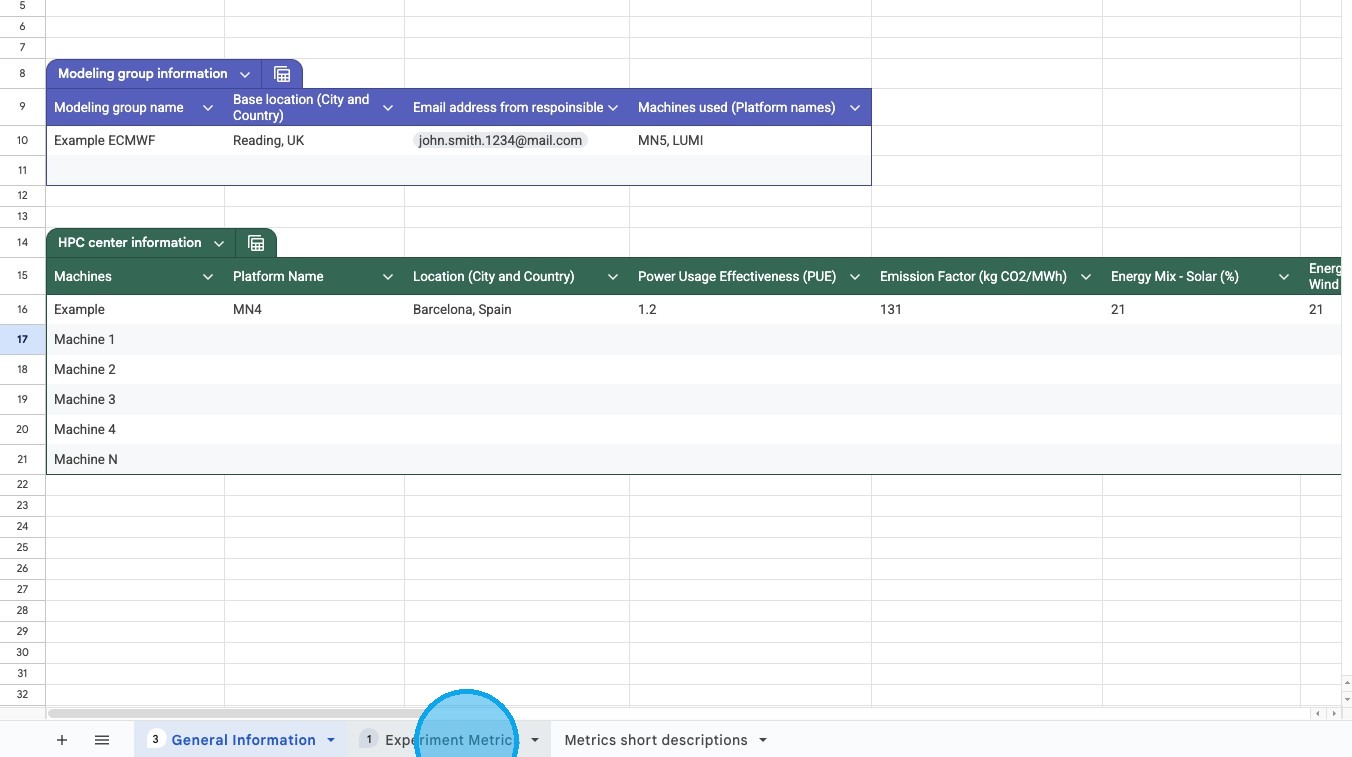Open the Platform Name column dropdown
Image resolution: width=1352 pixels, height=757 pixels.
(x=388, y=277)
